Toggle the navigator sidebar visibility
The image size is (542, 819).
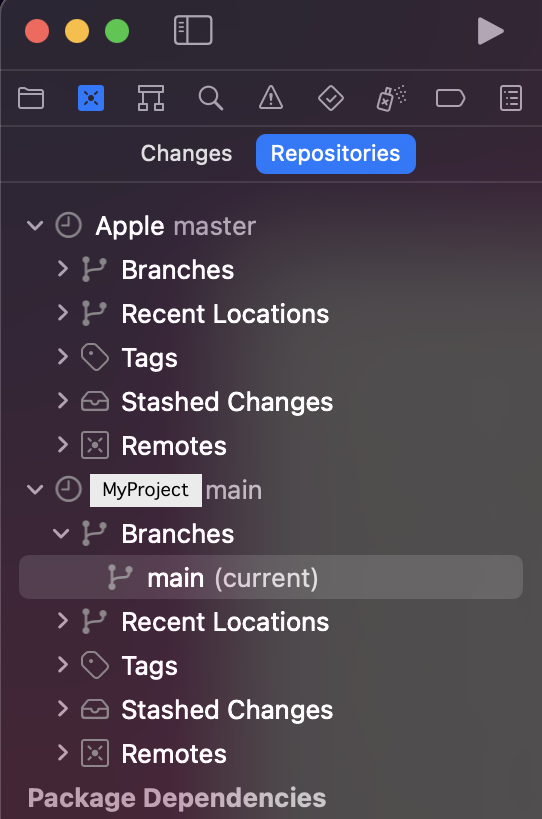click(x=193, y=30)
